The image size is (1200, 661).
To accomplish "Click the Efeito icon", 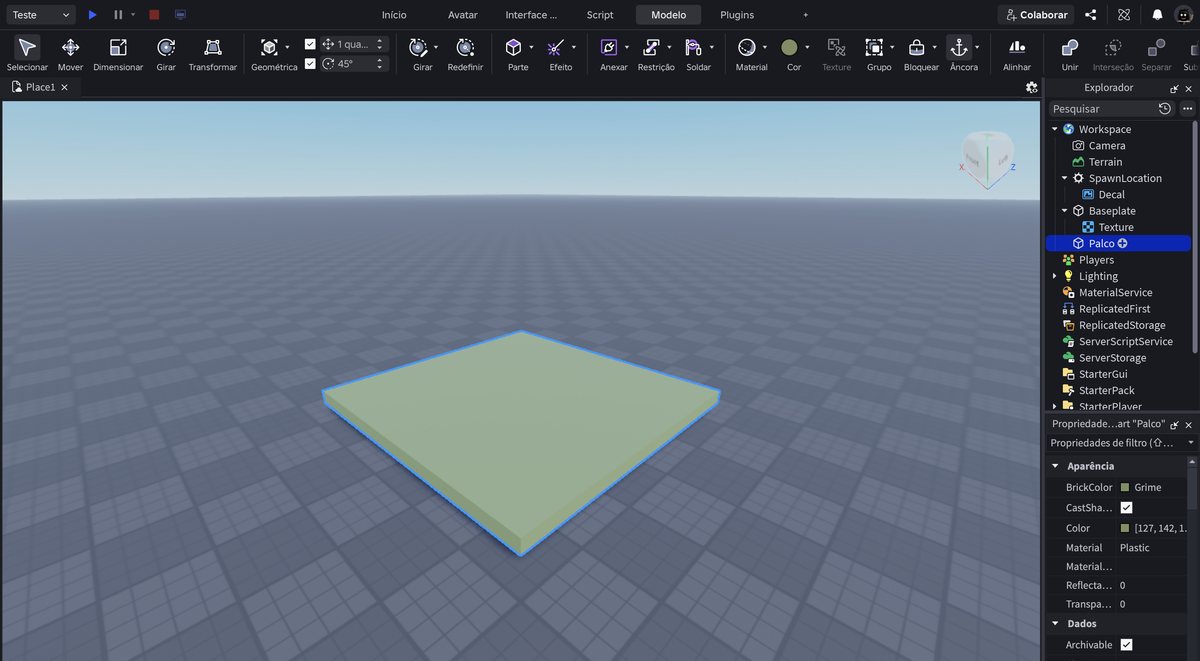I will (556, 47).
